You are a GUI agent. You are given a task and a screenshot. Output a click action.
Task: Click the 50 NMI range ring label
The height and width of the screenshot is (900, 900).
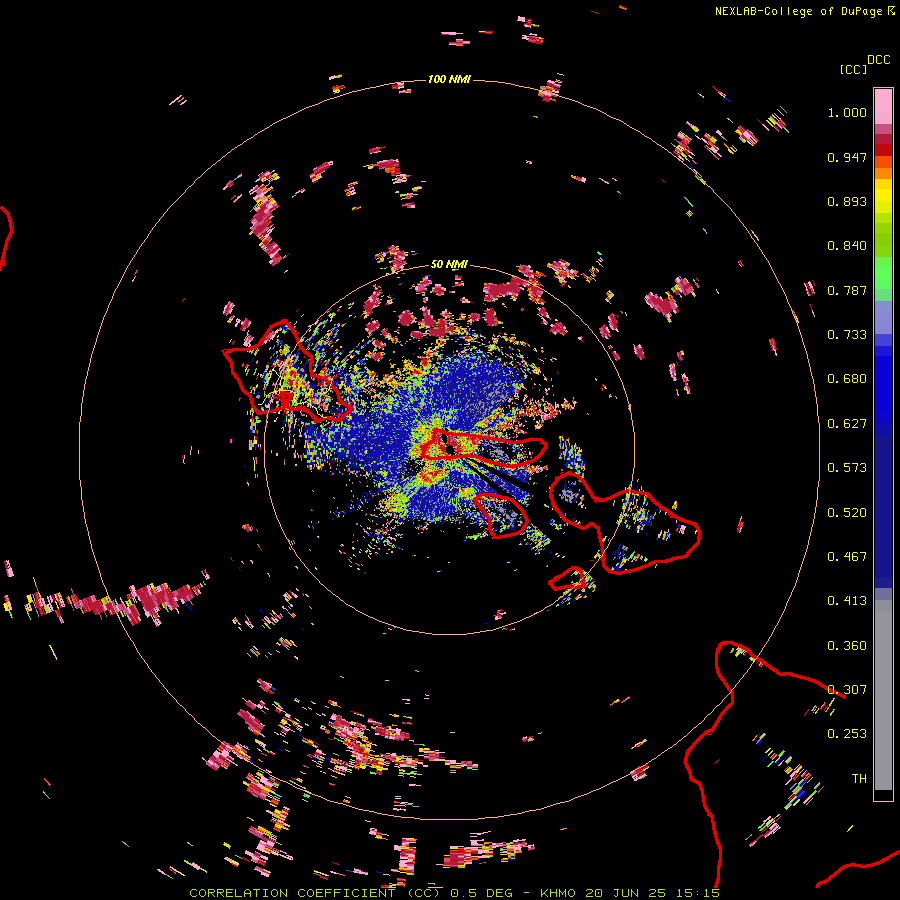pyautogui.click(x=449, y=265)
